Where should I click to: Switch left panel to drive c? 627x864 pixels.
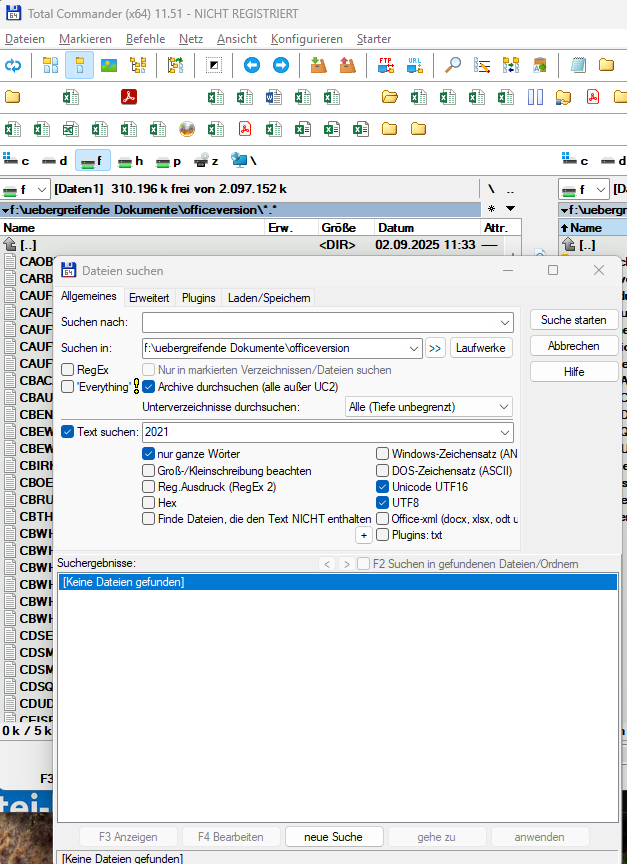pos(16,161)
